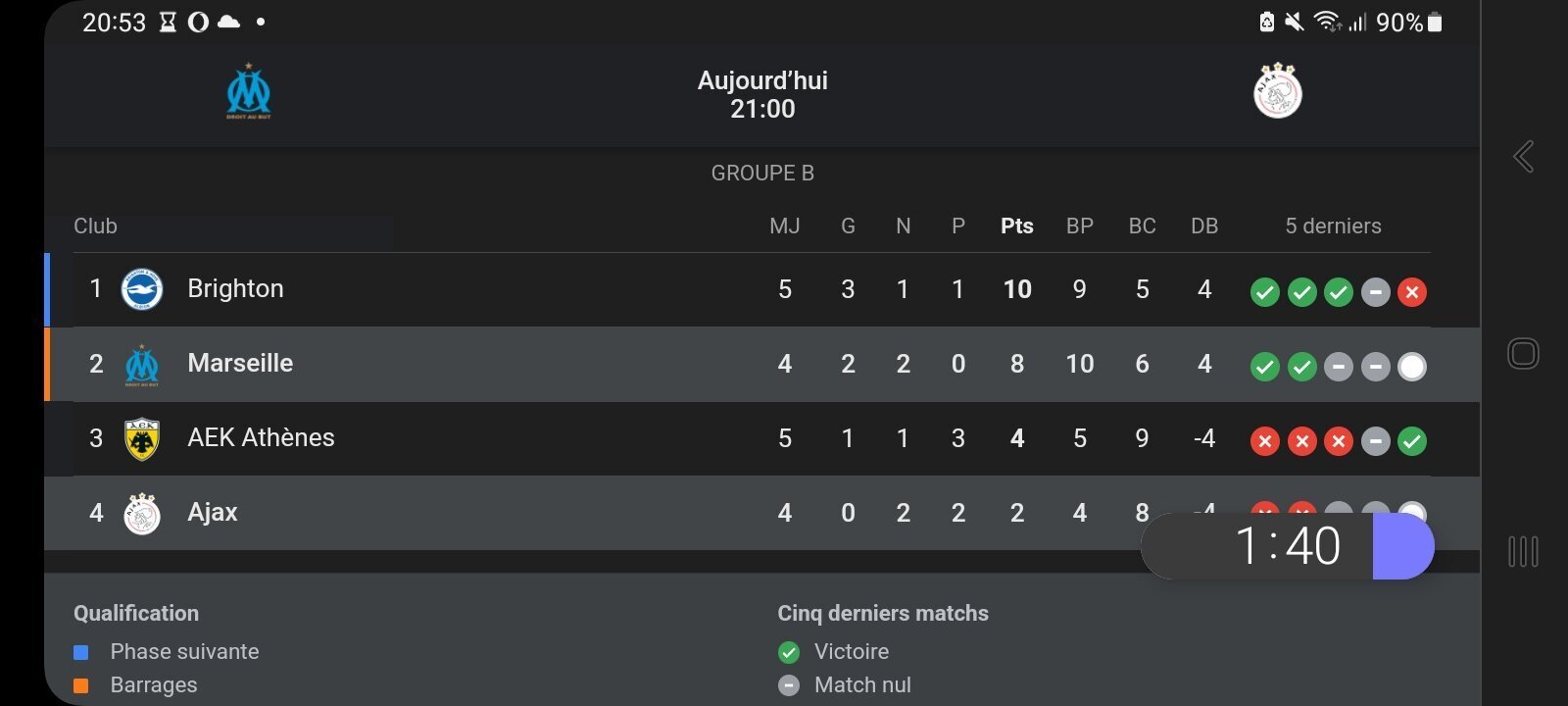
Task: Open the Brighton club logo in standings
Action: coord(141,289)
